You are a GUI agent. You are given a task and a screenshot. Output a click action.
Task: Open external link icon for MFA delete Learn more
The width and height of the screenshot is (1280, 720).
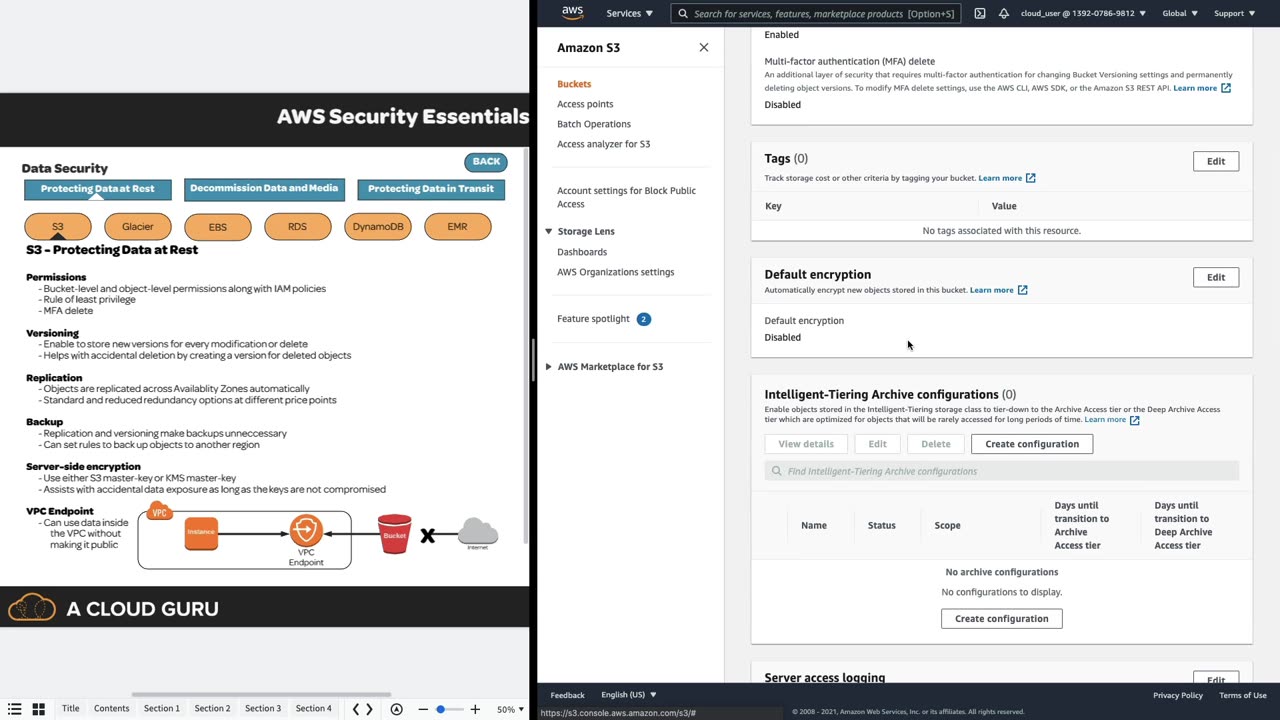coord(1226,88)
